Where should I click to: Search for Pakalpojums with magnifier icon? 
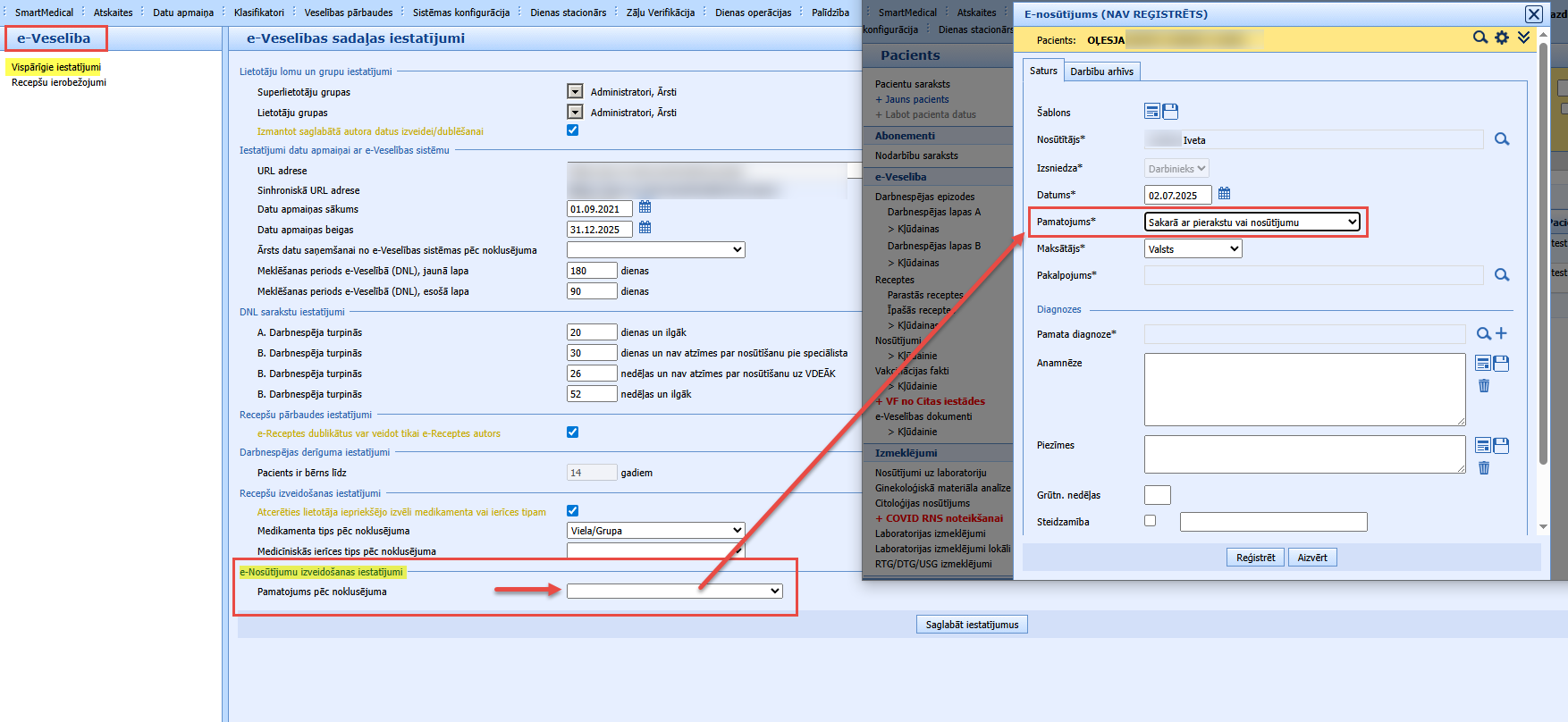click(1502, 275)
